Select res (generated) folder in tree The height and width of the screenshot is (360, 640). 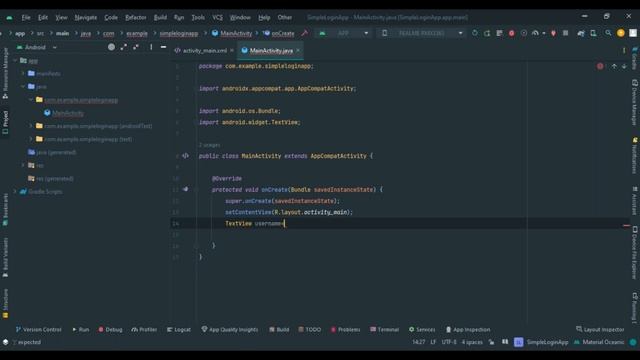coord(51,178)
